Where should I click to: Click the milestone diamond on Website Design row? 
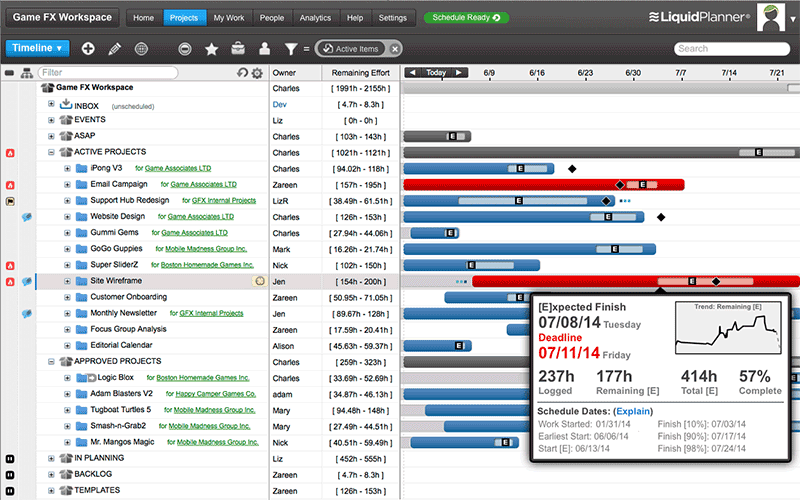661,217
